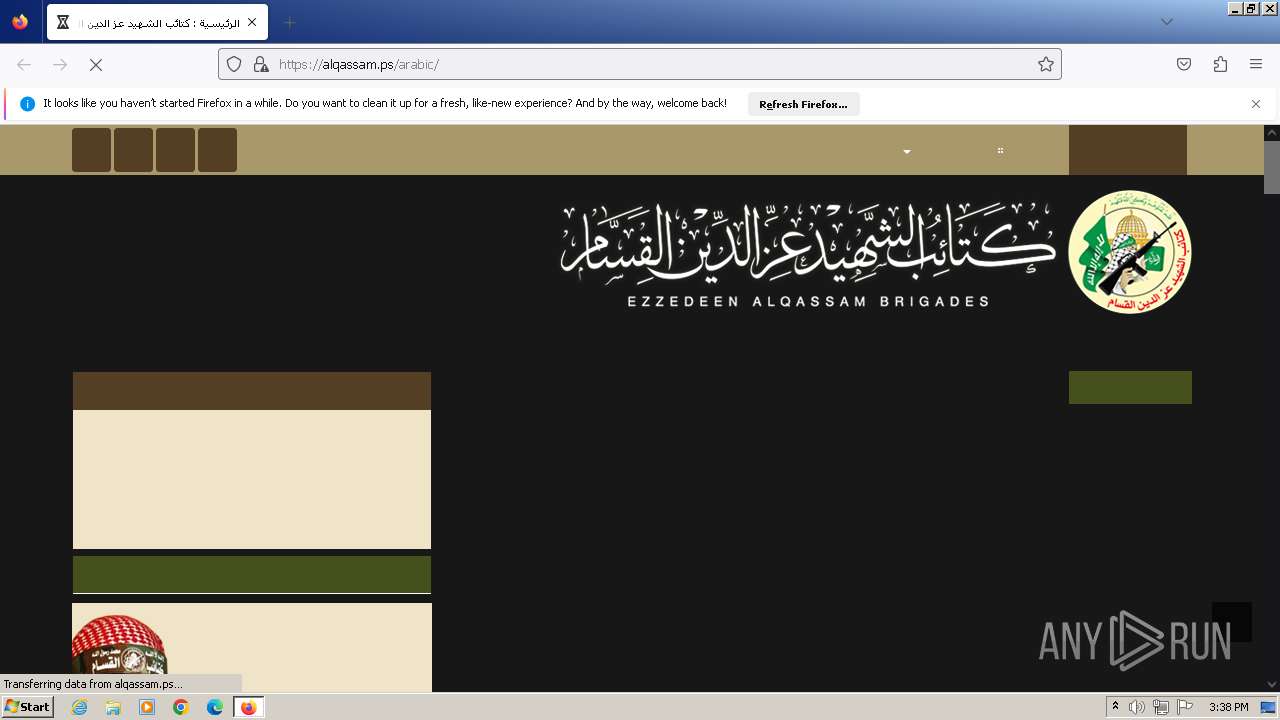The image size is (1280, 720).
Task: Open the volume control tray icon
Action: coord(1137,707)
